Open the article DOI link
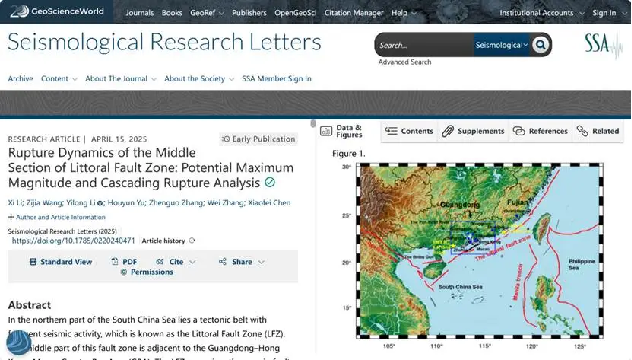632x360 pixels. click(x=73, y=241)
